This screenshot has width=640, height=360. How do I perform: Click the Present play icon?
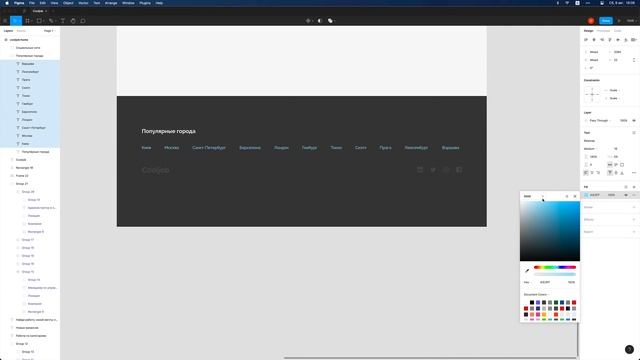pyautogui.click(x=619, y=21)
